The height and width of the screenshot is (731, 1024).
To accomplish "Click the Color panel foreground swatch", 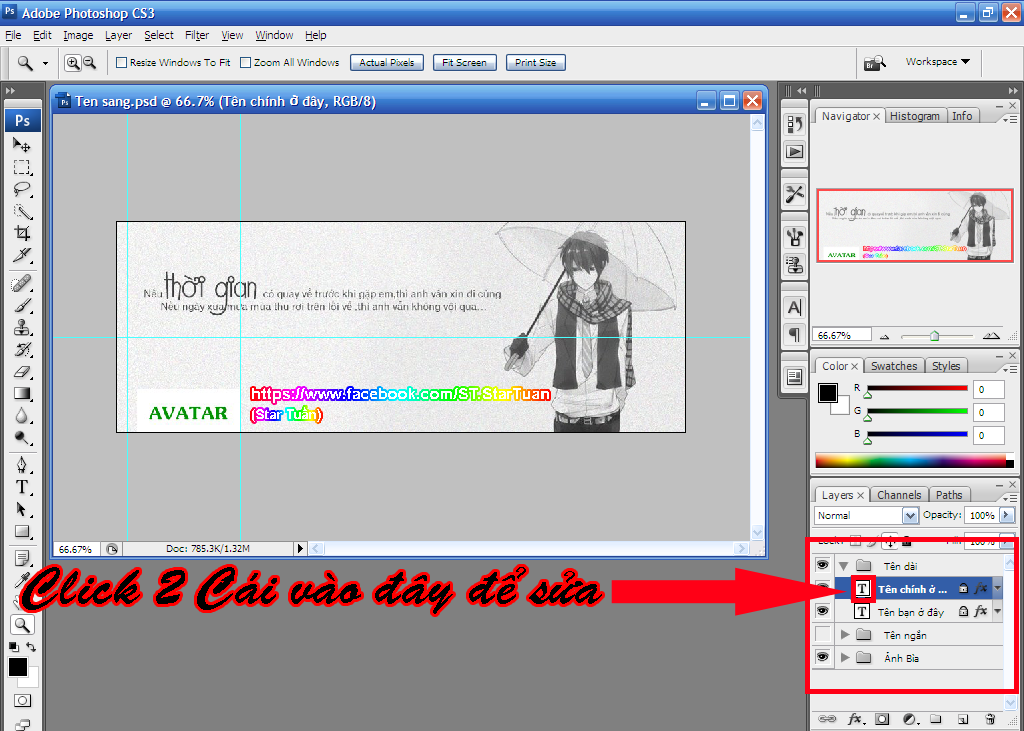I will (827, 393).
